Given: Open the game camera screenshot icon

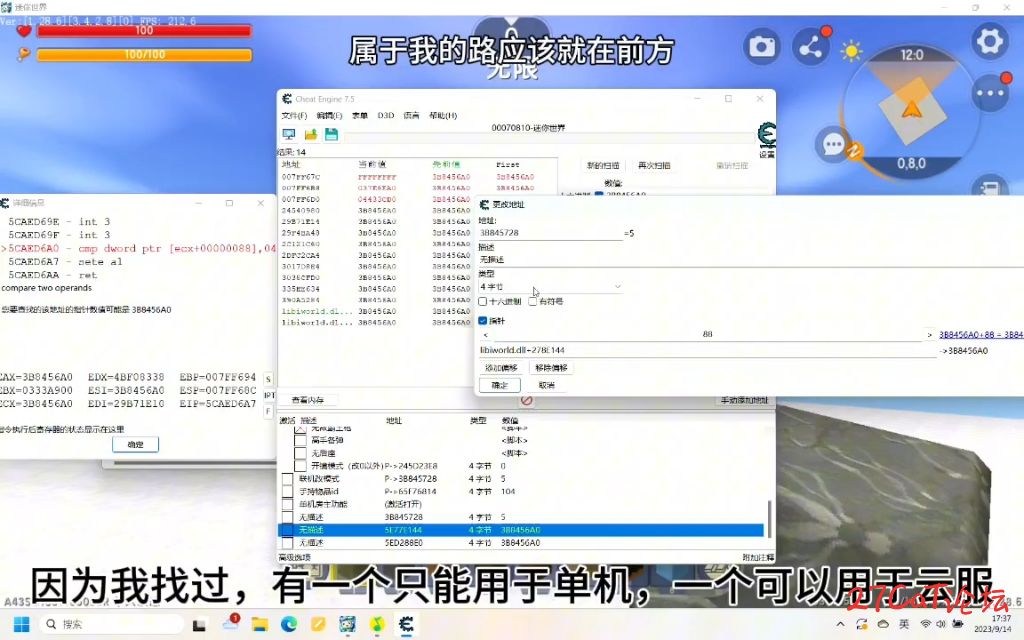Looking at the screenshot, I should pyautogui.click(x=761, y=47).
